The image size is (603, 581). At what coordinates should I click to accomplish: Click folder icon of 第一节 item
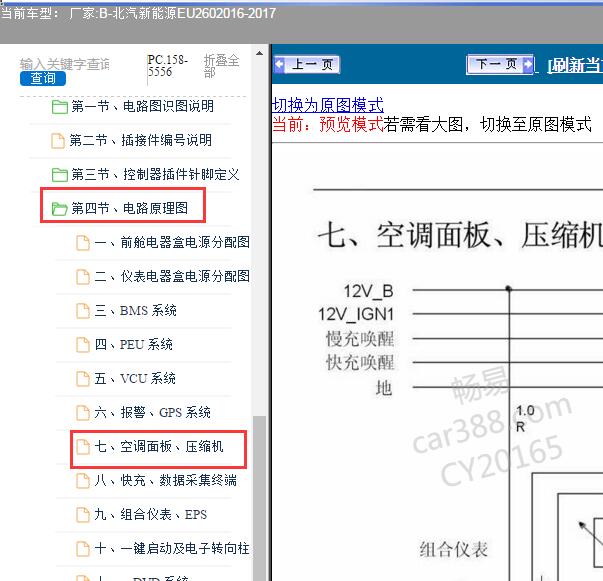click(x=60, y=107)
